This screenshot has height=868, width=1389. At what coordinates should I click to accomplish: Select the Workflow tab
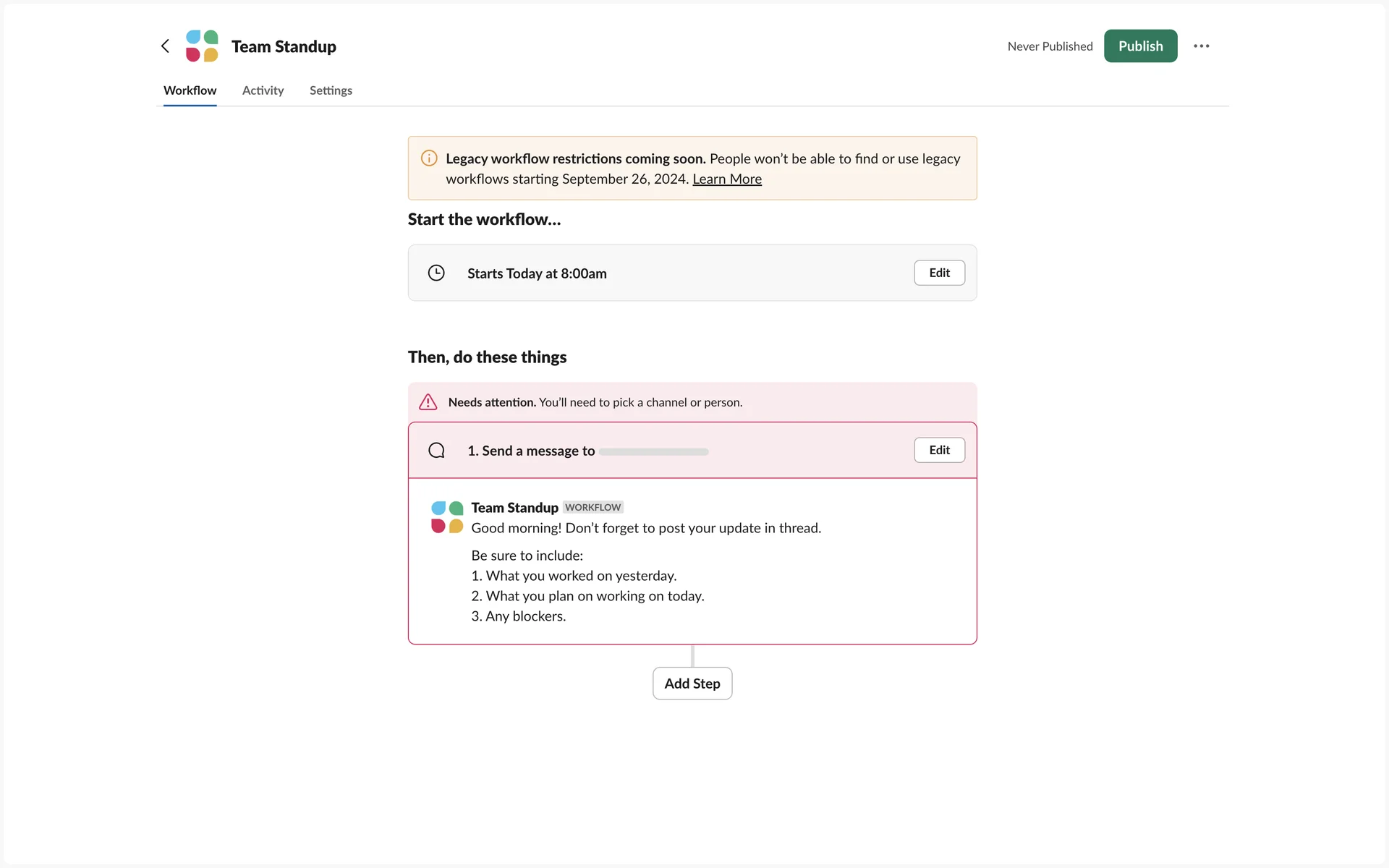pos(190,90)
